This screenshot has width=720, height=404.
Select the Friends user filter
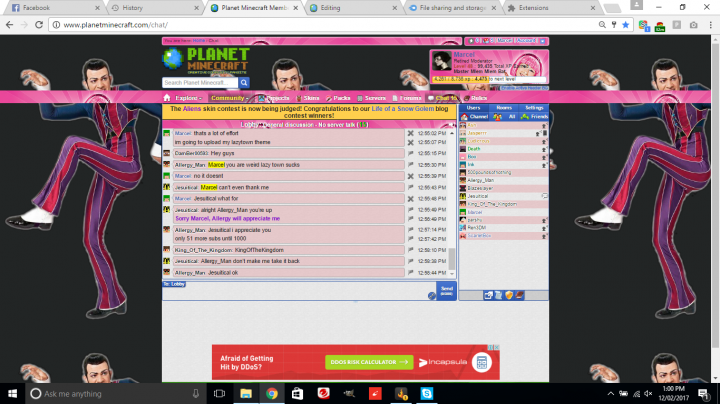(x=534, y=117)
